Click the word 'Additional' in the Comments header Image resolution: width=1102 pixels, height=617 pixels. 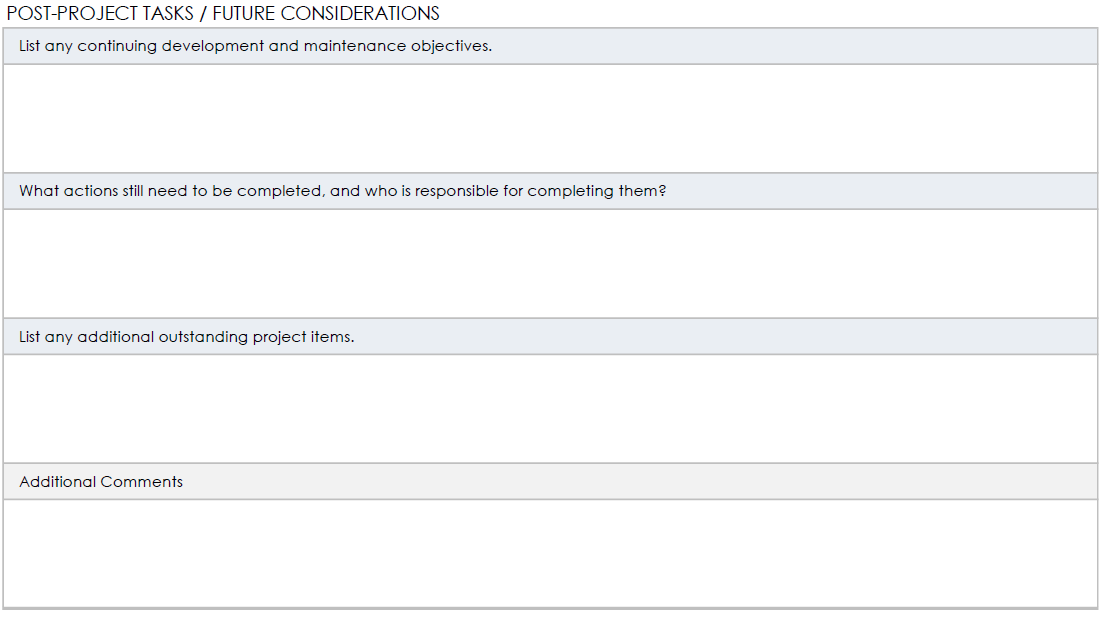(x=58, y=482)
